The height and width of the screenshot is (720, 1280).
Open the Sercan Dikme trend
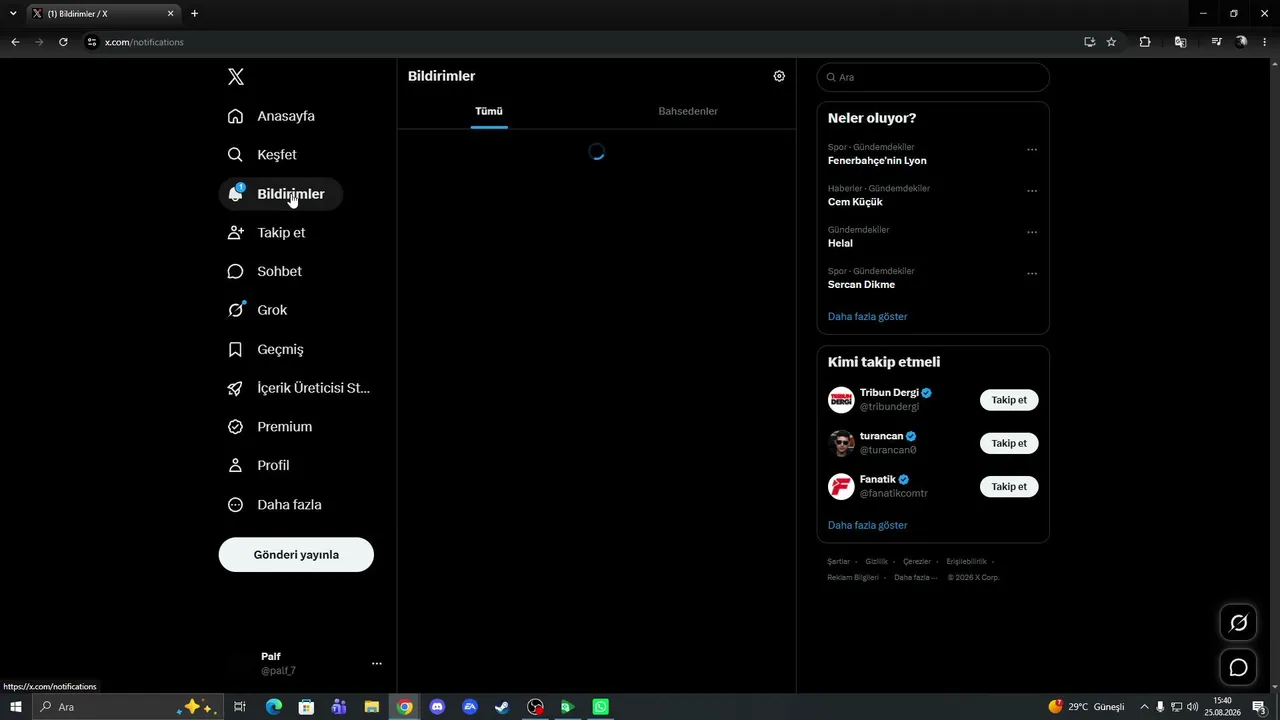[x=861, y=285]
